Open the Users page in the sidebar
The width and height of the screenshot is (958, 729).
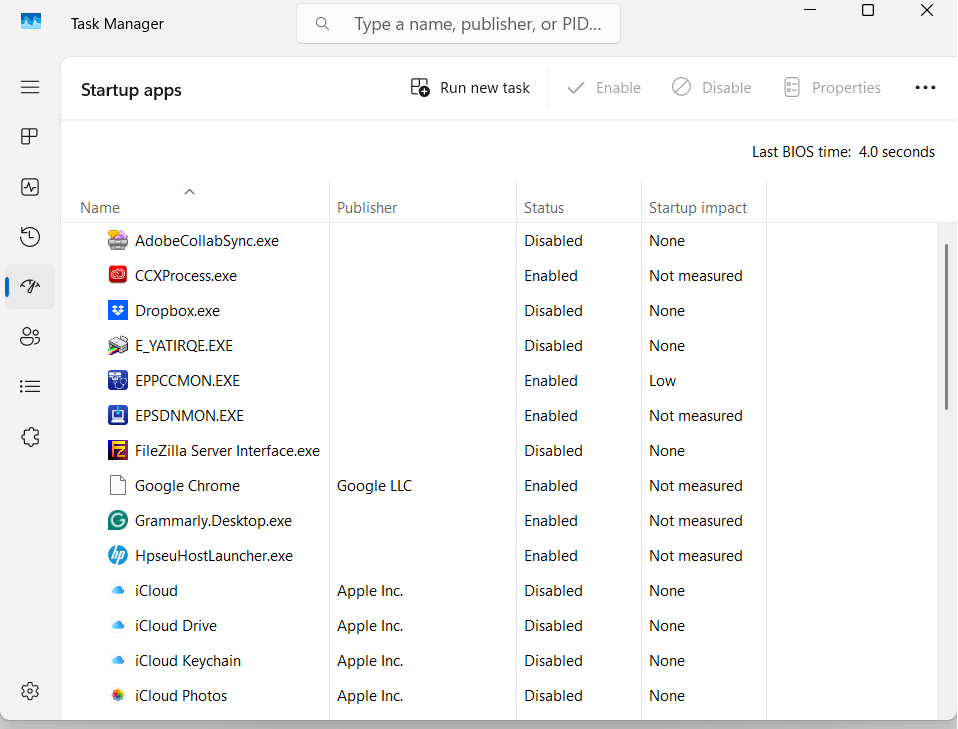tap(30, 336)
